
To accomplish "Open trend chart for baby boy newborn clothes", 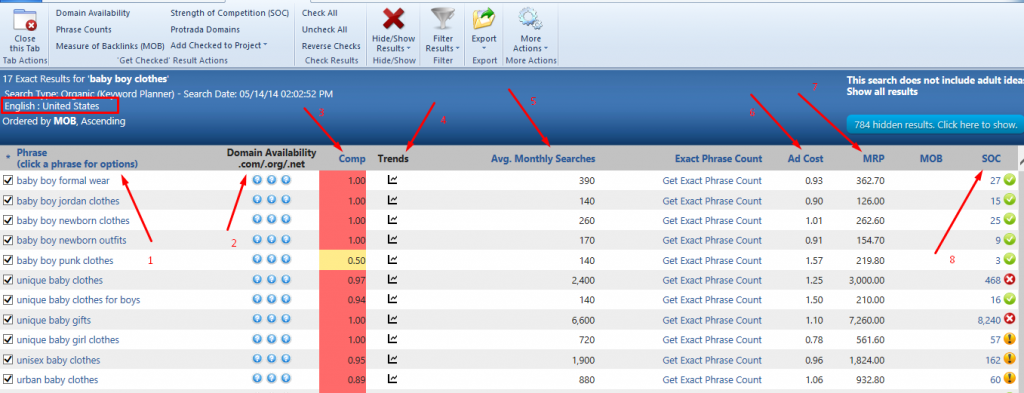I will point(392,220).
